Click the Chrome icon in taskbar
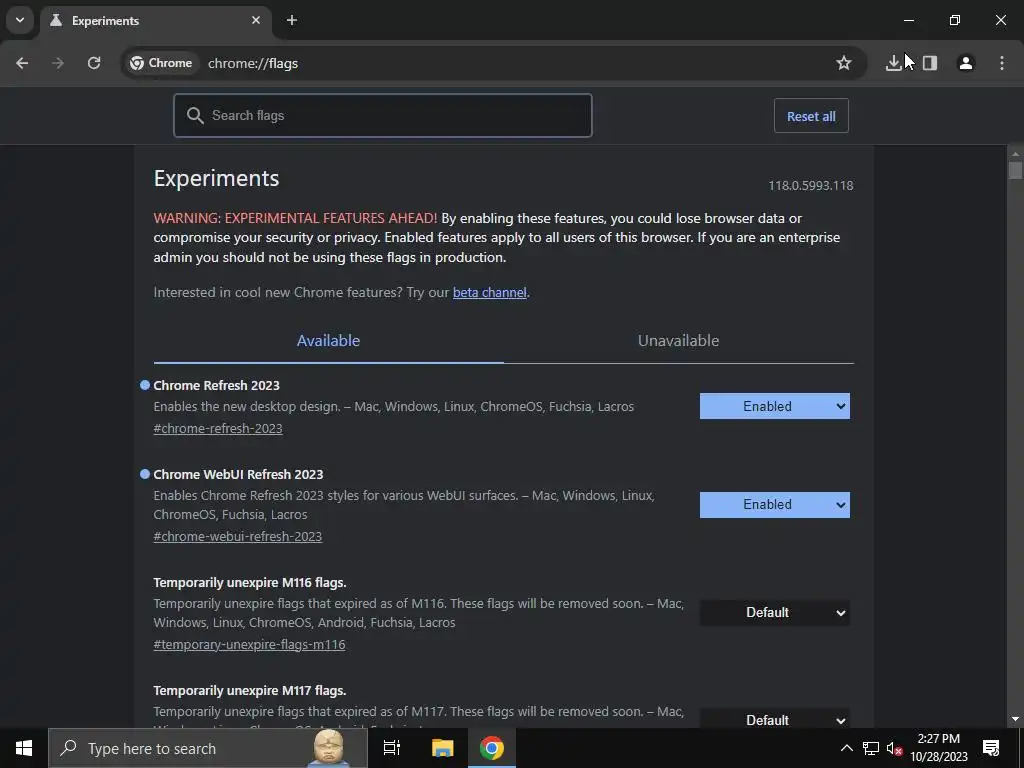The width and height of the screenshot is (1024, 768). pyautogui.click(x=492, y=748)
